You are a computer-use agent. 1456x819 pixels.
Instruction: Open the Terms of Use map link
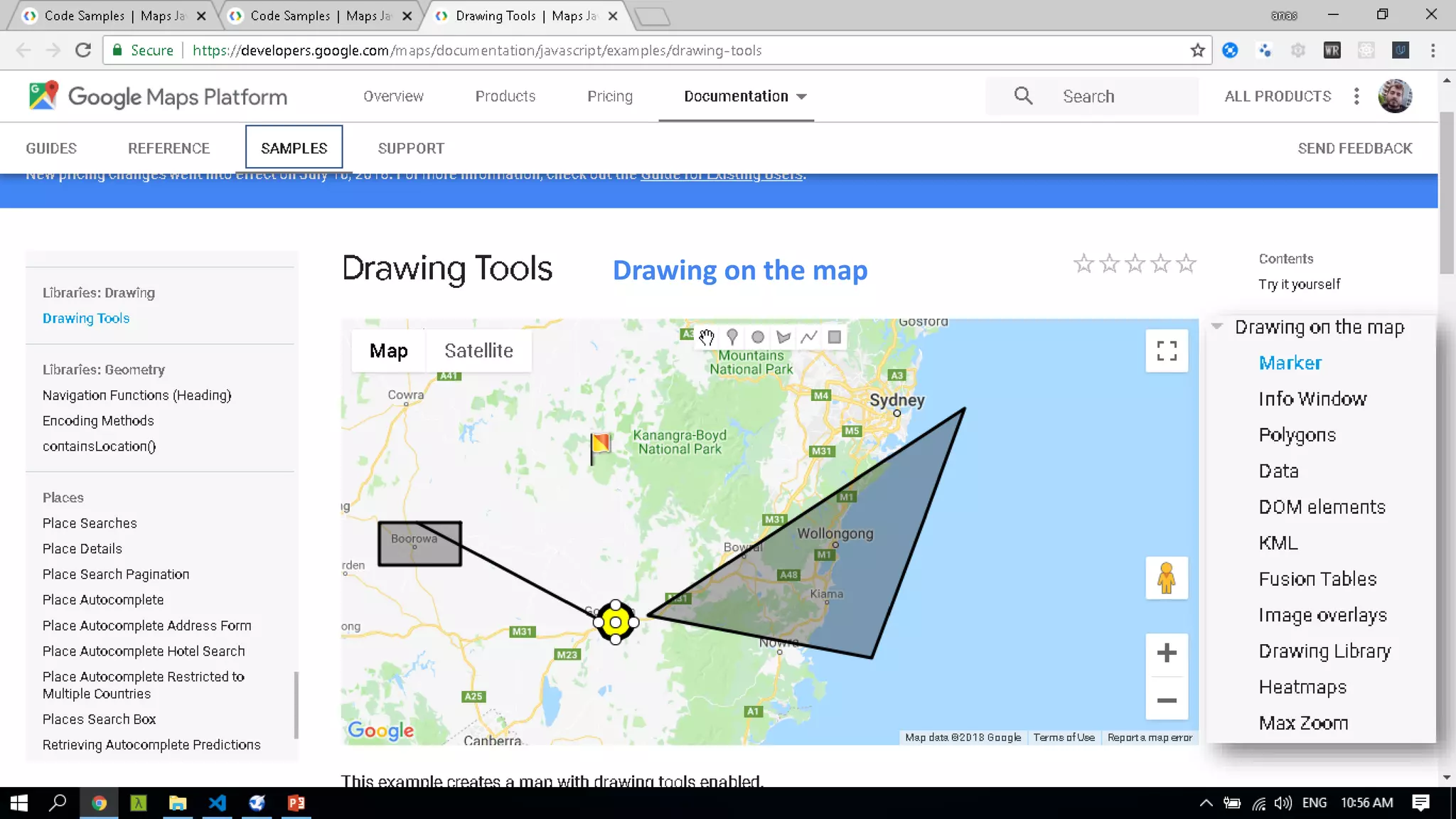(1064, 737)
